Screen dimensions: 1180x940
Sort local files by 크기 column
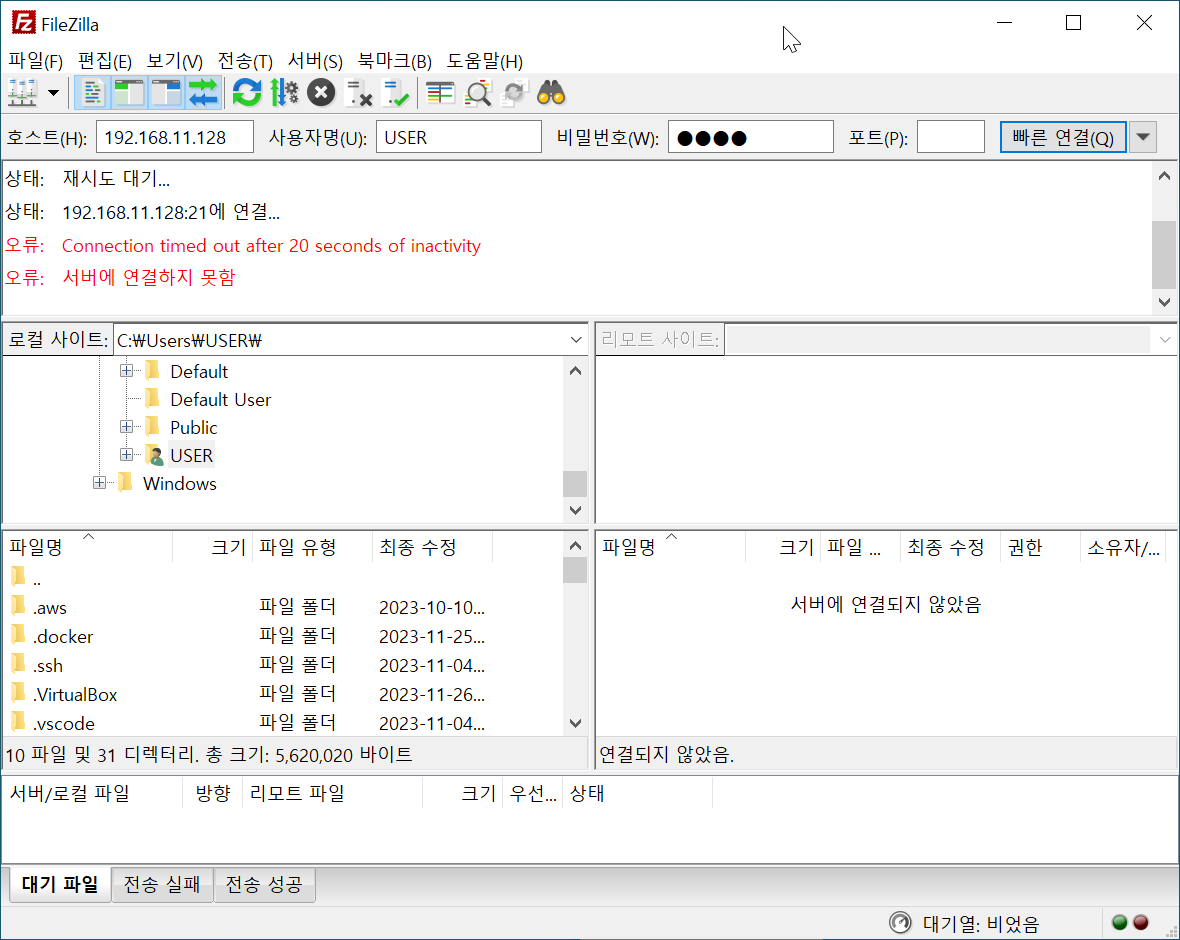tap(212, 547)
